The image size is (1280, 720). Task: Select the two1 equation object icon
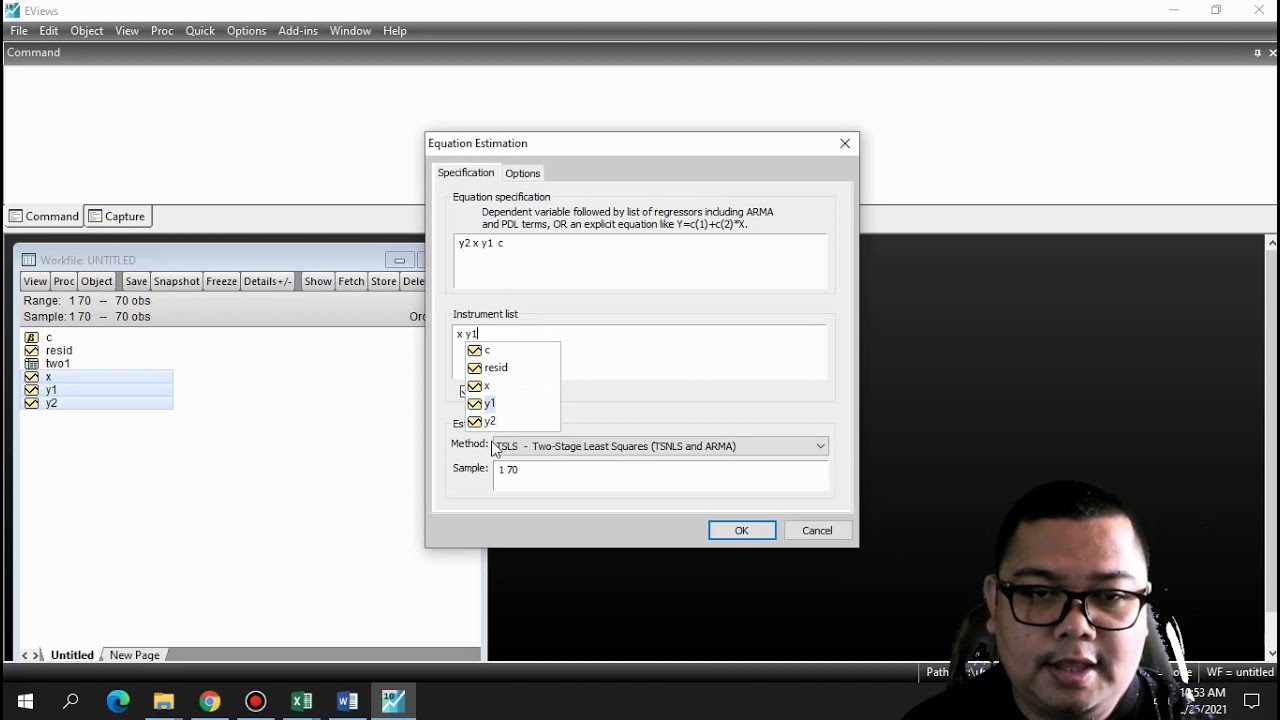31,363
